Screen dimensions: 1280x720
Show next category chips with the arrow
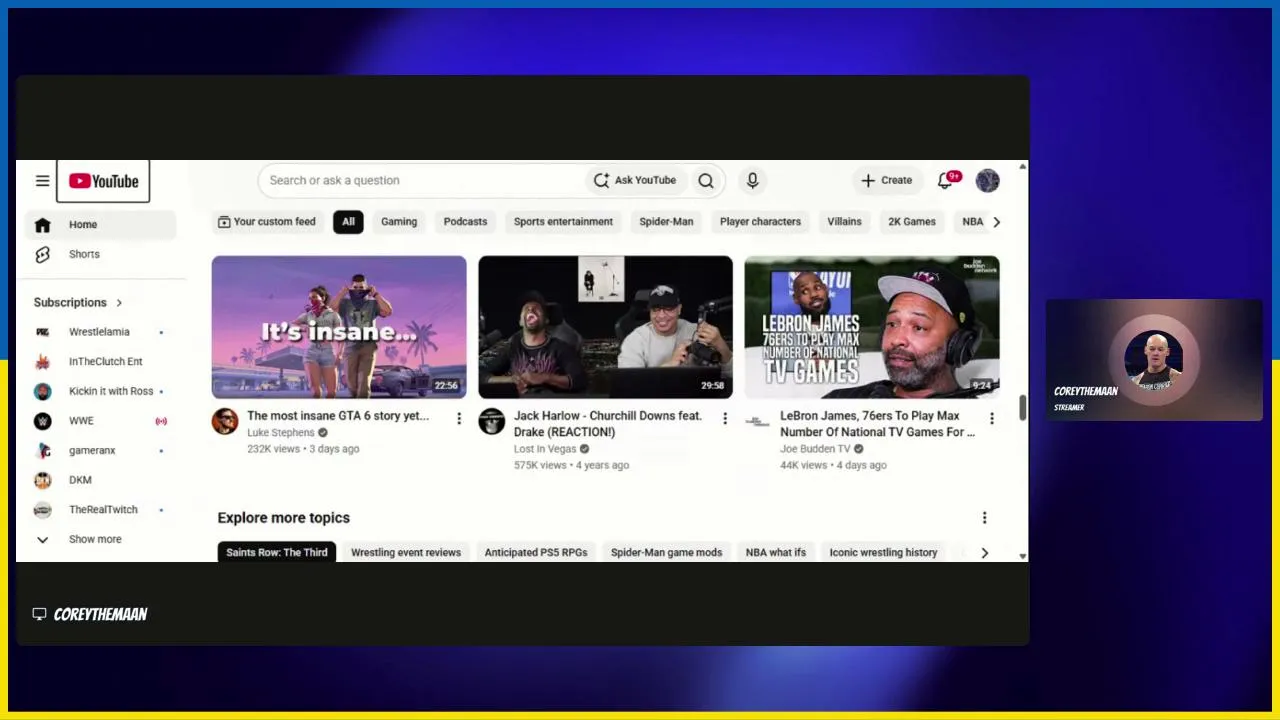click(x=996, y=222)
